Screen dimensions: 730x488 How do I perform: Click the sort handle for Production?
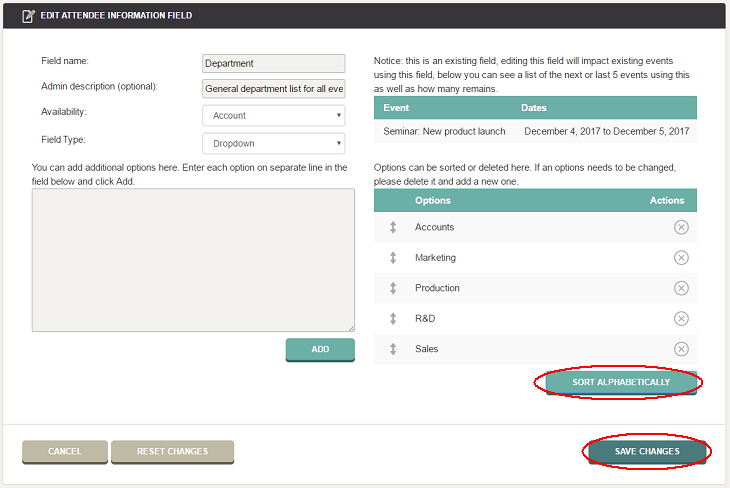tap(393, 288)
